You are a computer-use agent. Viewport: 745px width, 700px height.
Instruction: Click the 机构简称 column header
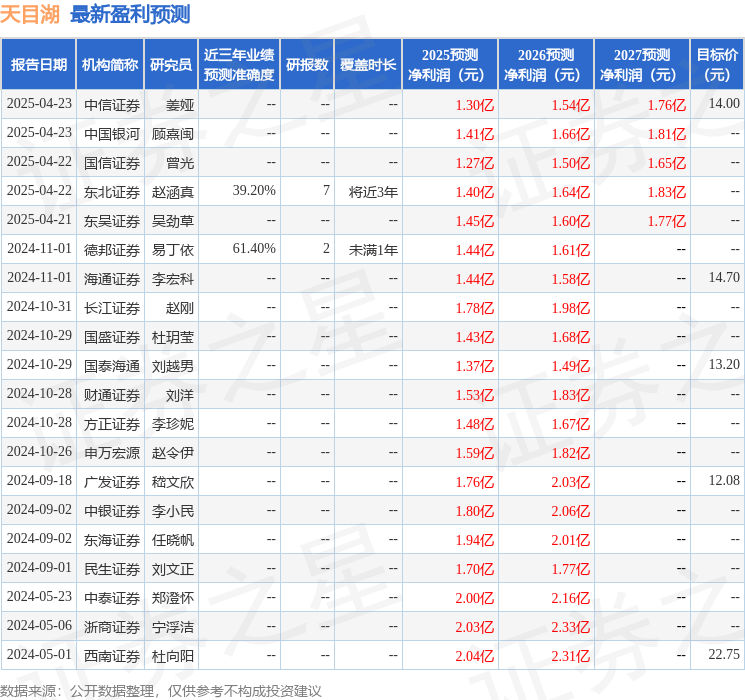tap(110, 65)
